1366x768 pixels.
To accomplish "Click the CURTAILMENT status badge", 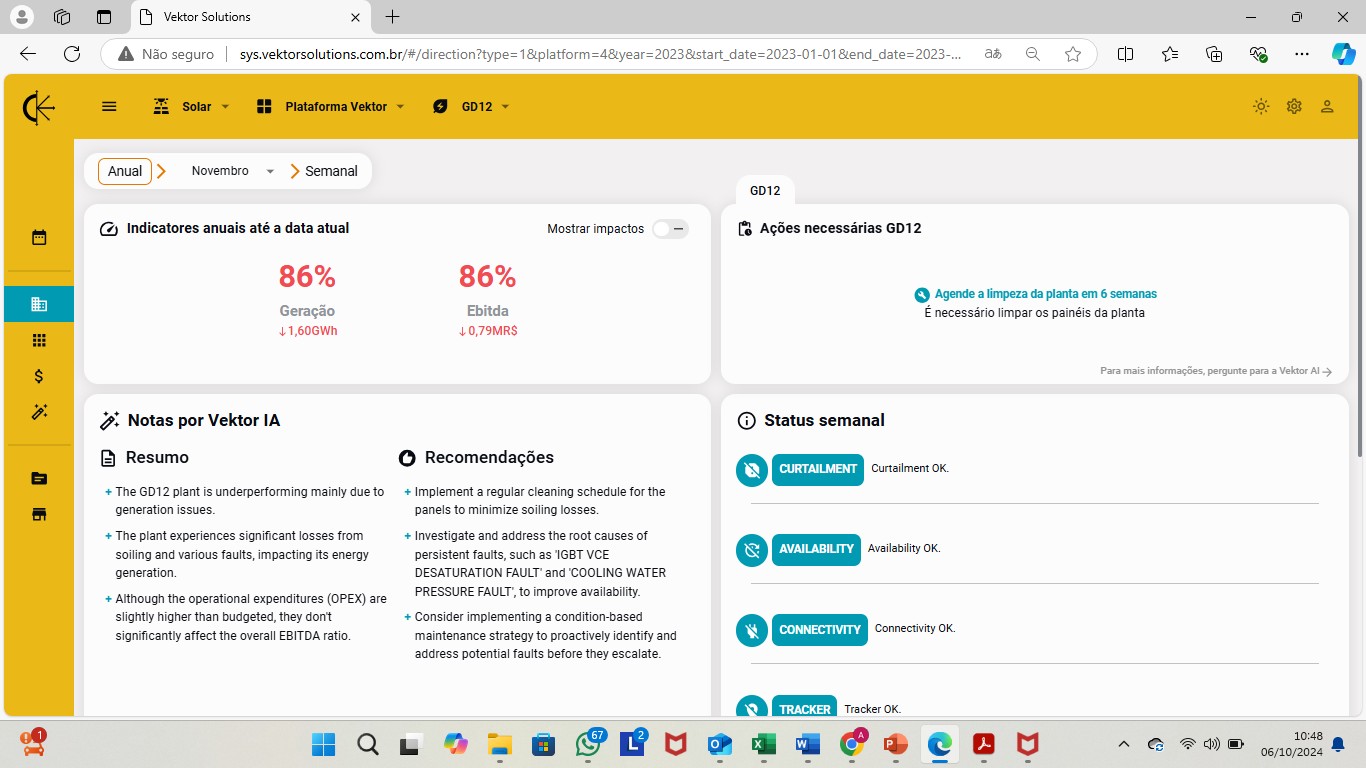I will click(818, 470).
